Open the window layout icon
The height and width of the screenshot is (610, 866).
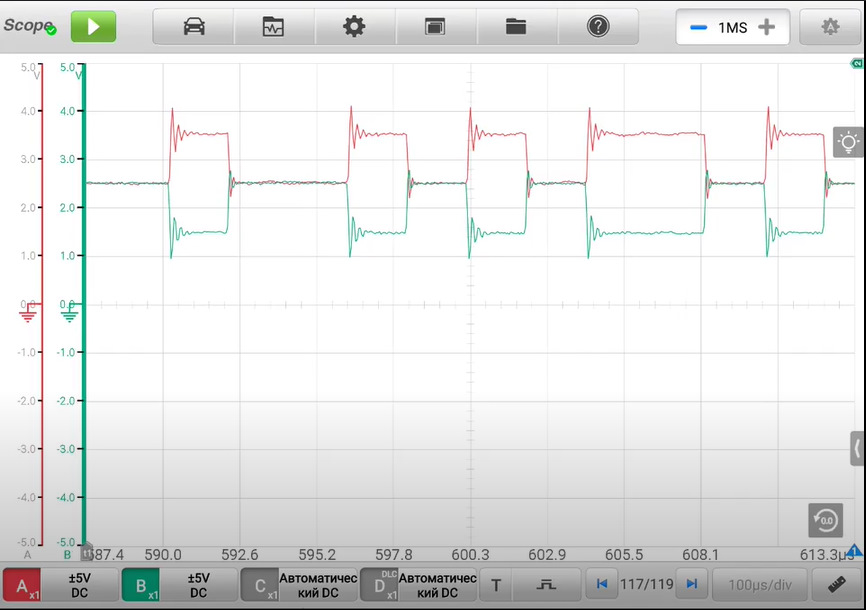tap(435, 27)
